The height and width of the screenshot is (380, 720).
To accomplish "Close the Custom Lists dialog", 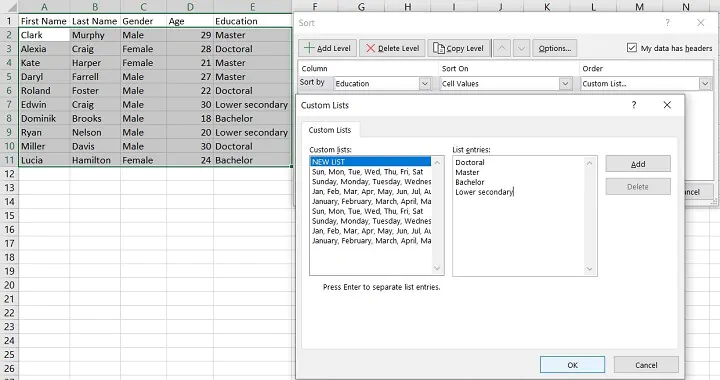I will (667, 105).
